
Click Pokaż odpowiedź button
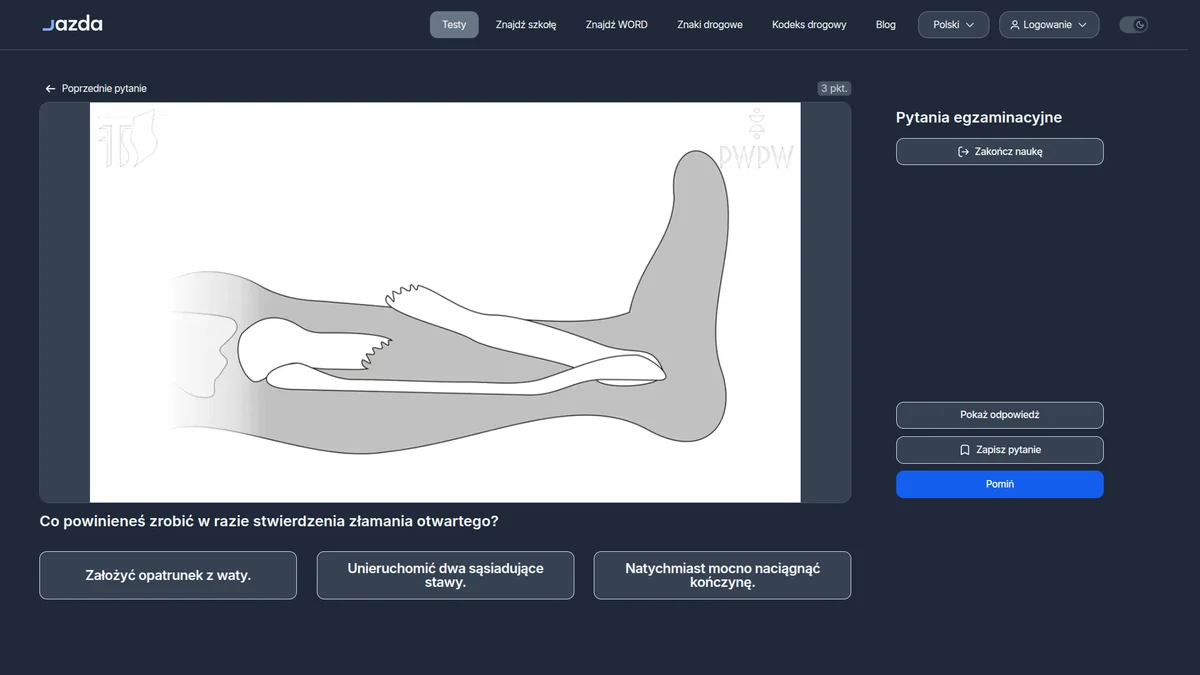(1000, 415)
